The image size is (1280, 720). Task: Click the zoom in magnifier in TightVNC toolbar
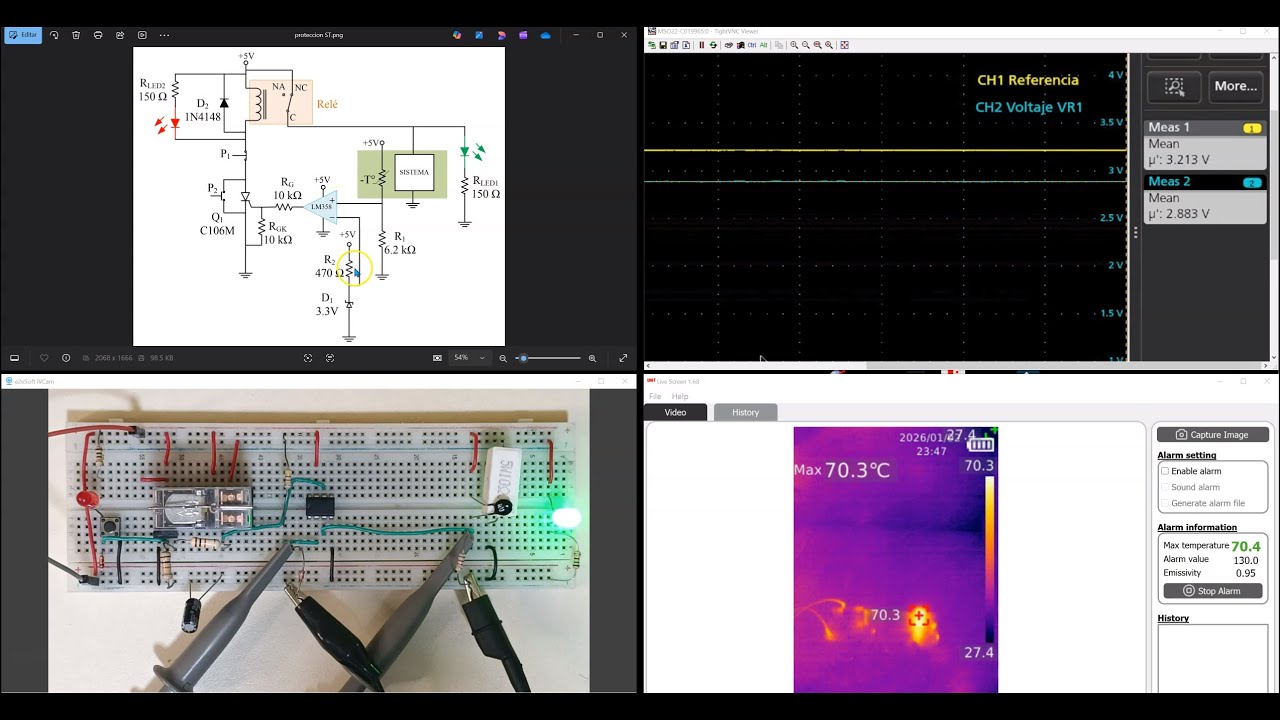[794, 45]
